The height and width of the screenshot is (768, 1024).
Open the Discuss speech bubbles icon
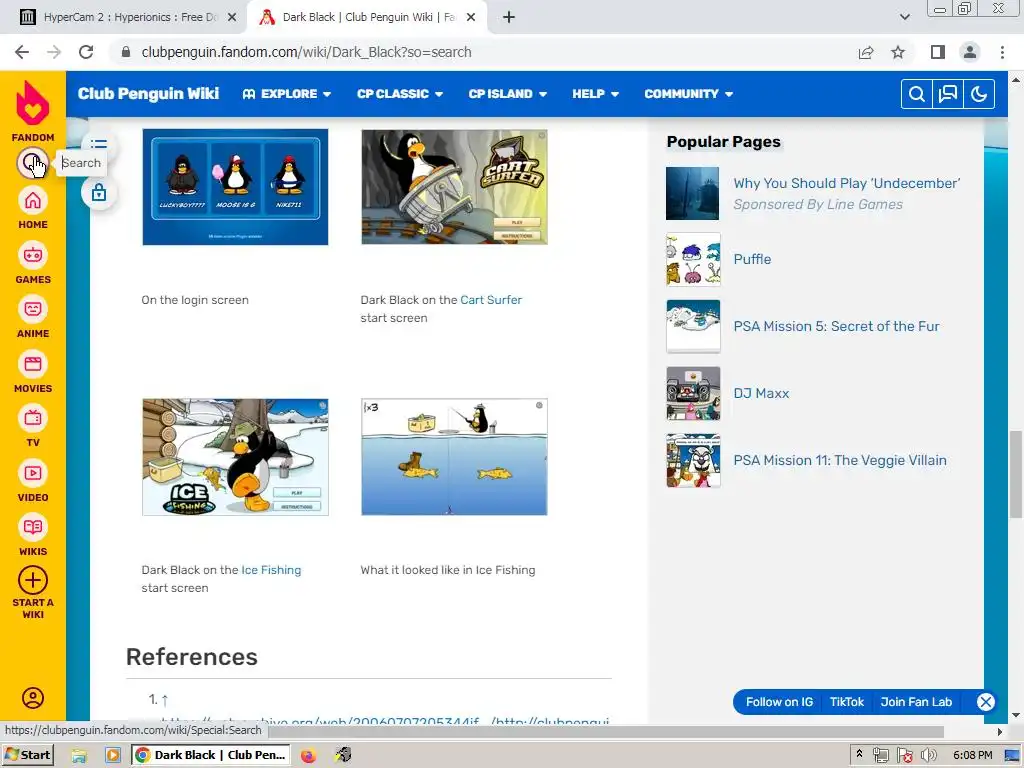(948, 94)
